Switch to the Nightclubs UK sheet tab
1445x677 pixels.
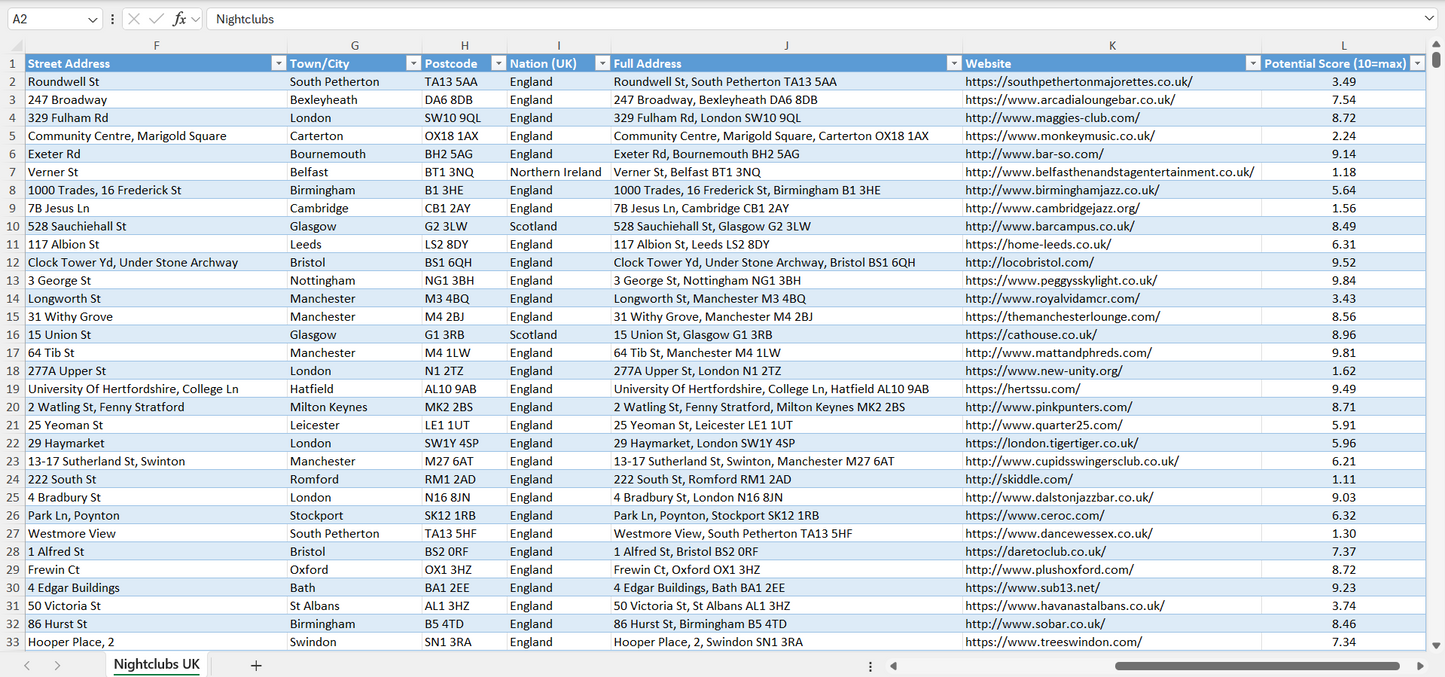156,664
